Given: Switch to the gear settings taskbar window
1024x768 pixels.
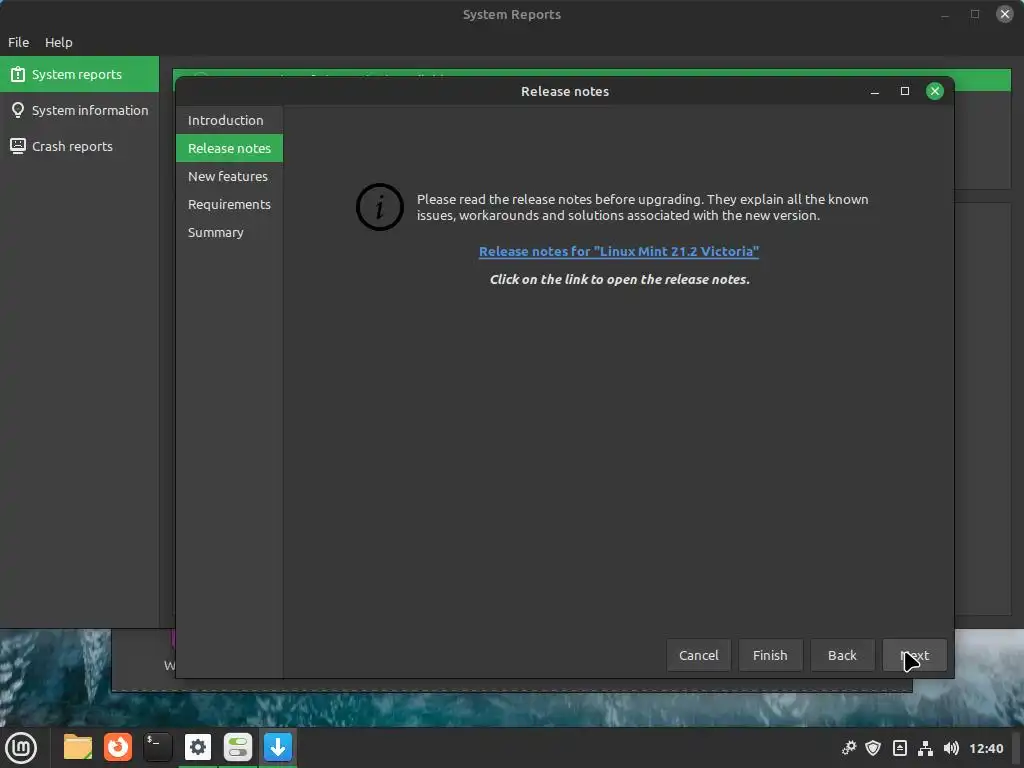Looking at the screenshot, I should coord(198,747).
